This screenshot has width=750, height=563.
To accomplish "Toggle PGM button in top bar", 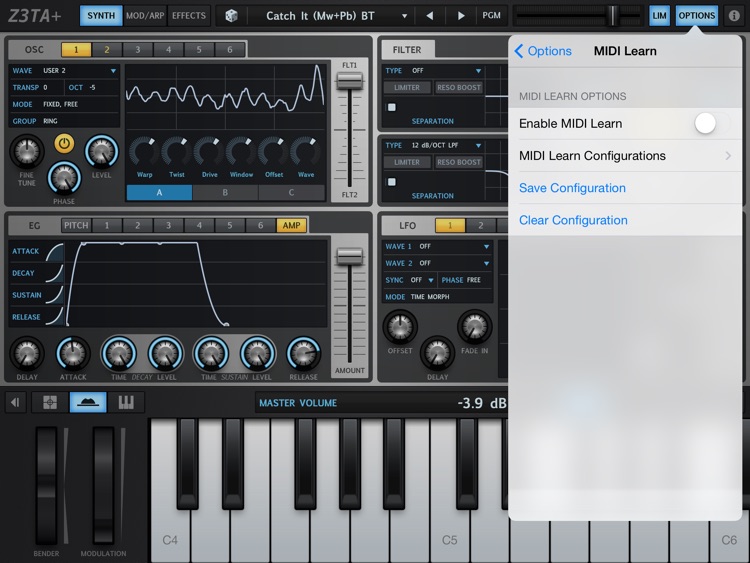I will 491,16.
